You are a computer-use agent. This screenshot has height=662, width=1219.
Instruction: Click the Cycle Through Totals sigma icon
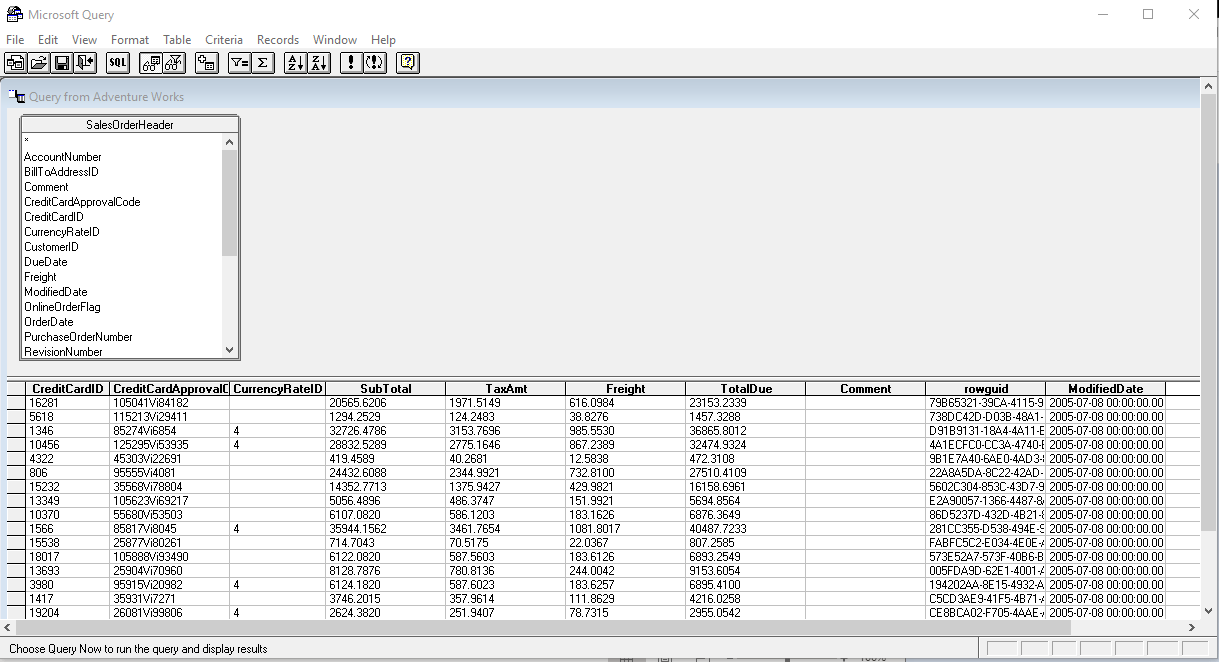pyautogui.click(x=262, y=62)
